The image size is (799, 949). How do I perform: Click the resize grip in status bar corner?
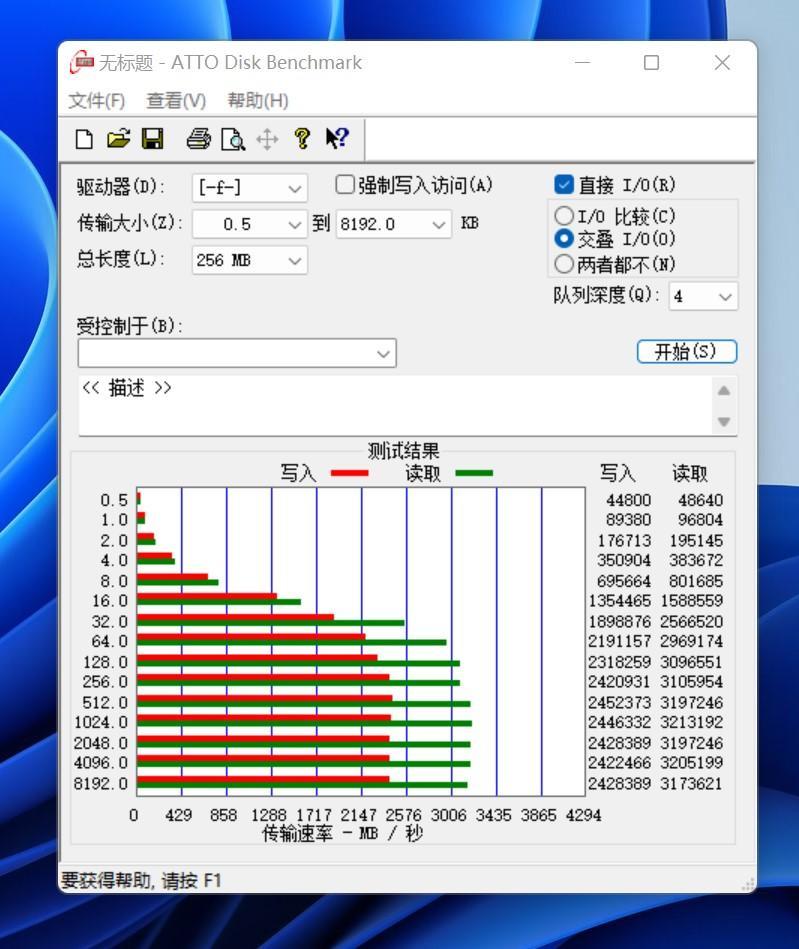point(747,884)
